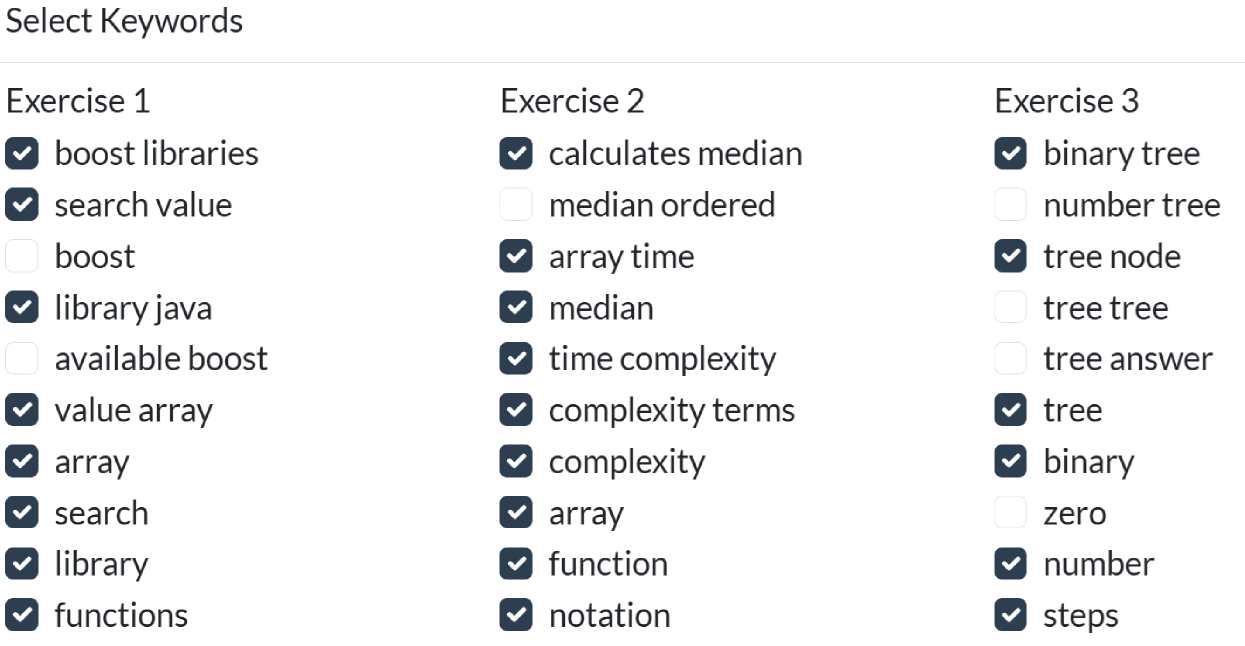Deselect the 'library java' keyword
The image size is (1245, 646).
click(x=22, y=308)
